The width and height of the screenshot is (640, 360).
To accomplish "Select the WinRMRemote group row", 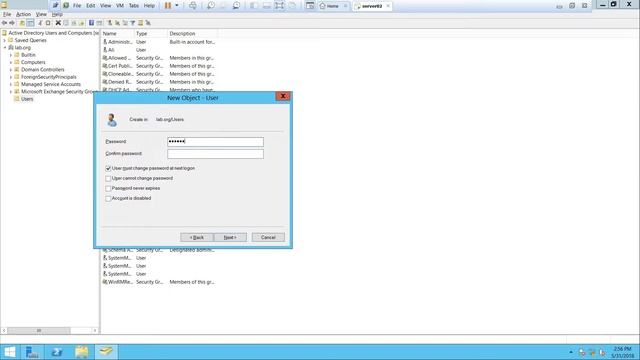I will click(x=159, y=282).
